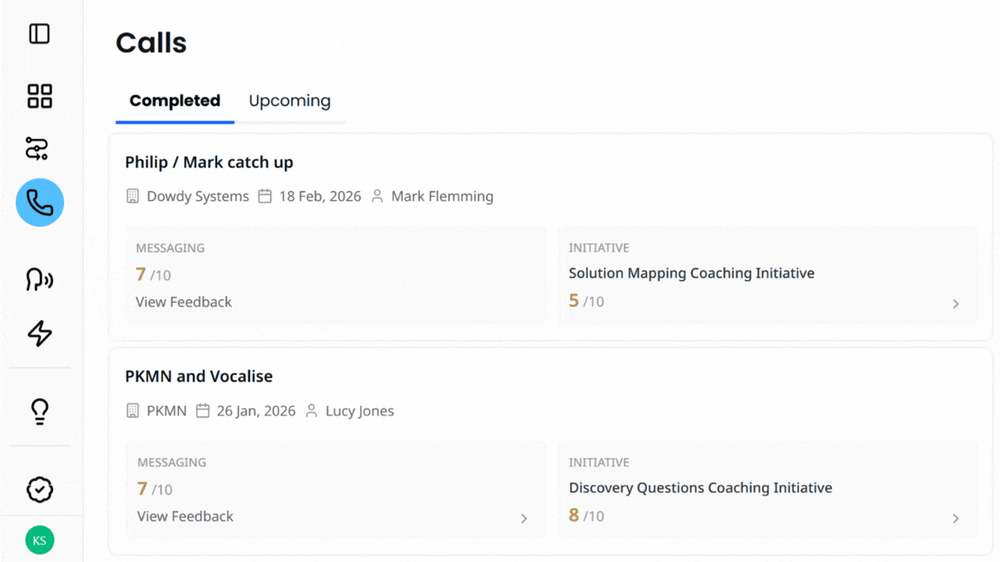Open the Philip / Mark catch up call
Screen dimensions: 1000x562
[209, 162]
